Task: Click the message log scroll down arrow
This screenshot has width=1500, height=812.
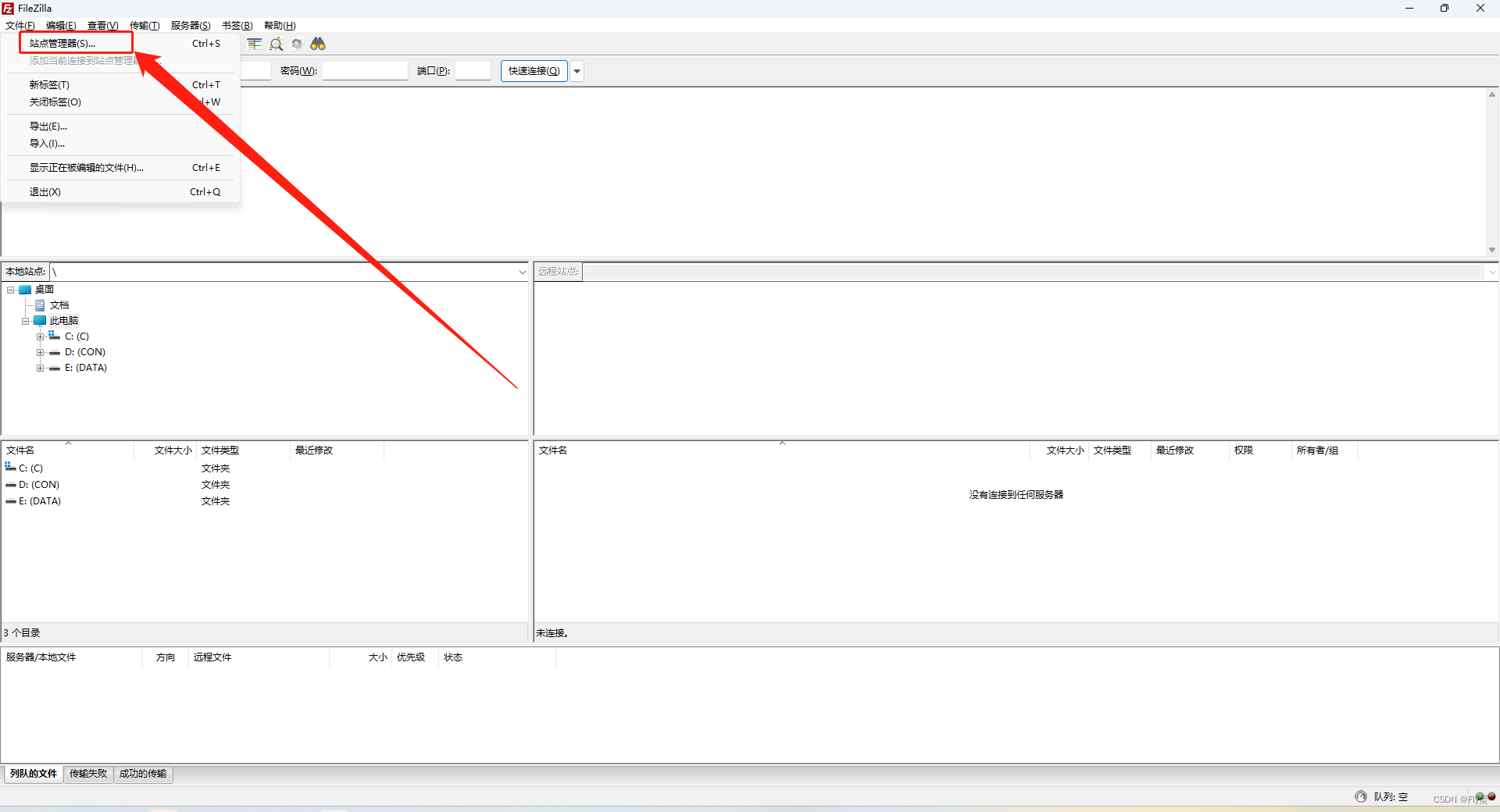Action: pyautogui.click(x=1492, y=250)
